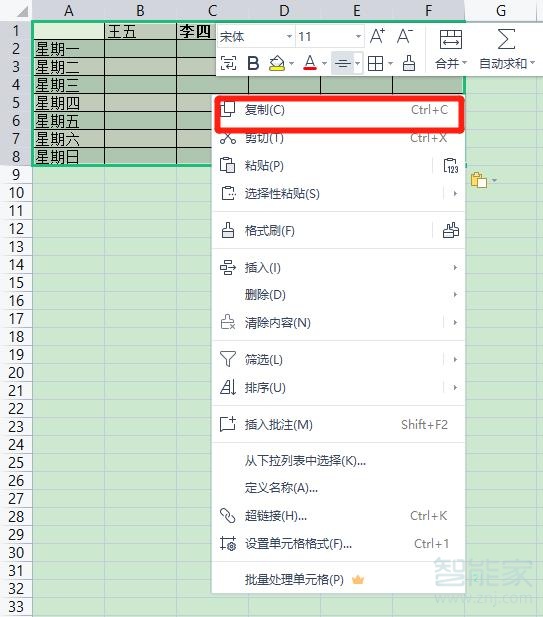Choose 批量处理单元格(P) entry
543x617 pixels.
338,580
